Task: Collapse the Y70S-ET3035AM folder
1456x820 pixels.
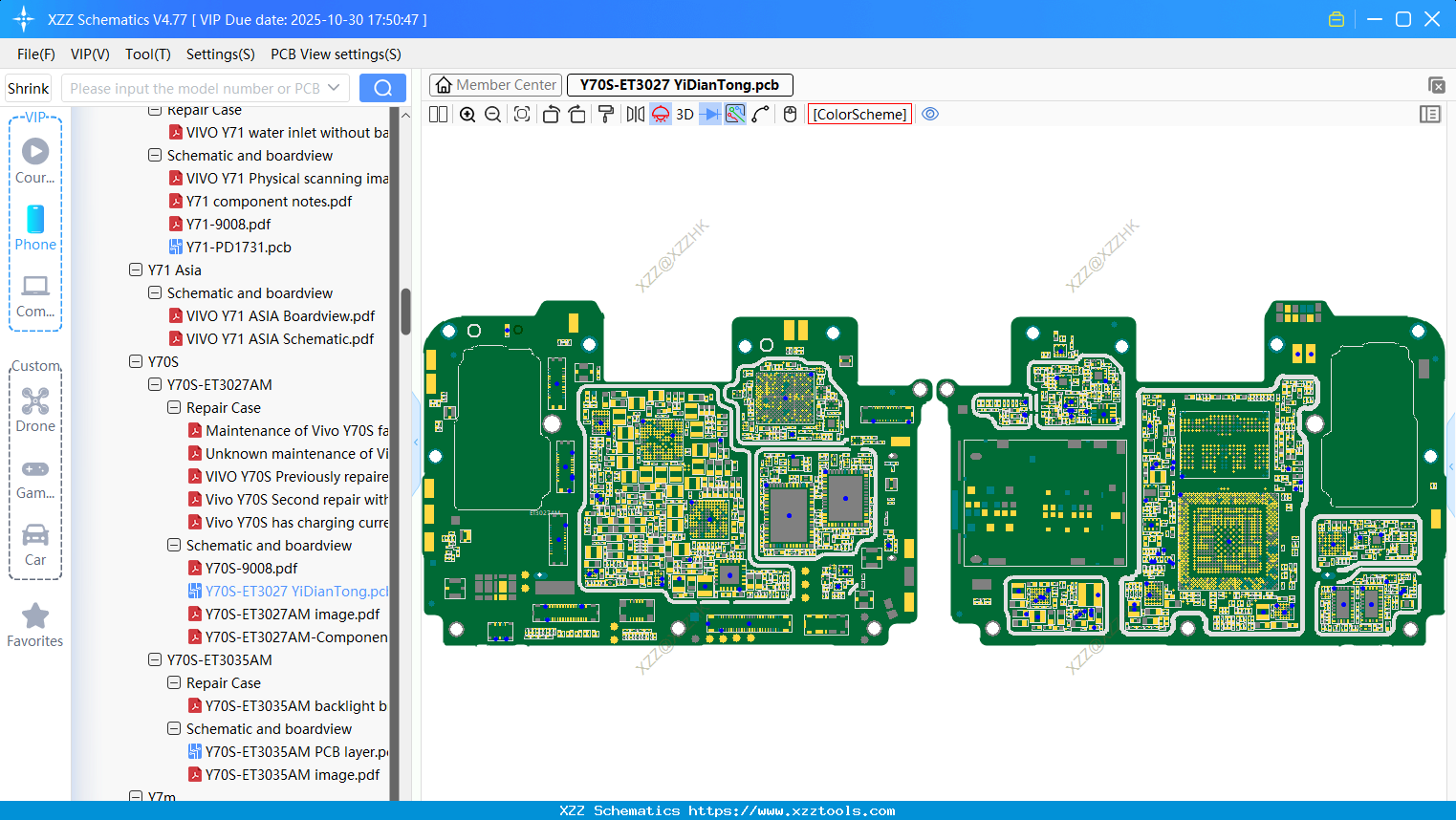Action: 155,660
